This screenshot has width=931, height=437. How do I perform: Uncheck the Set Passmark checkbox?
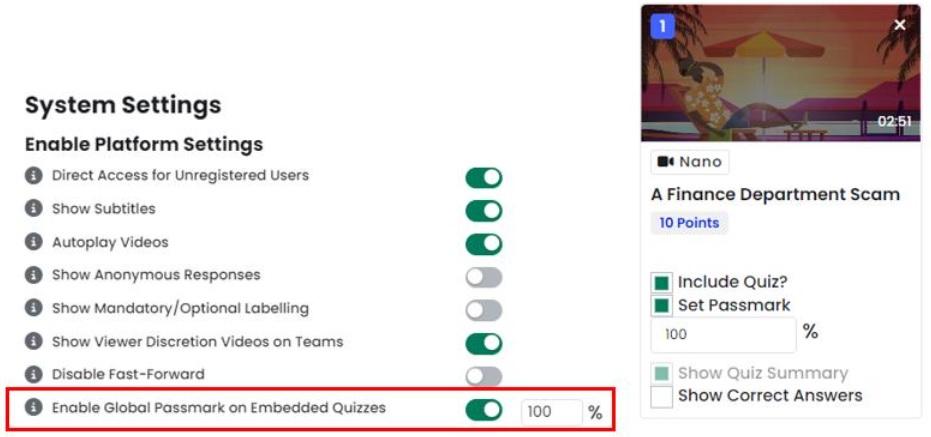tap(661, 306)
